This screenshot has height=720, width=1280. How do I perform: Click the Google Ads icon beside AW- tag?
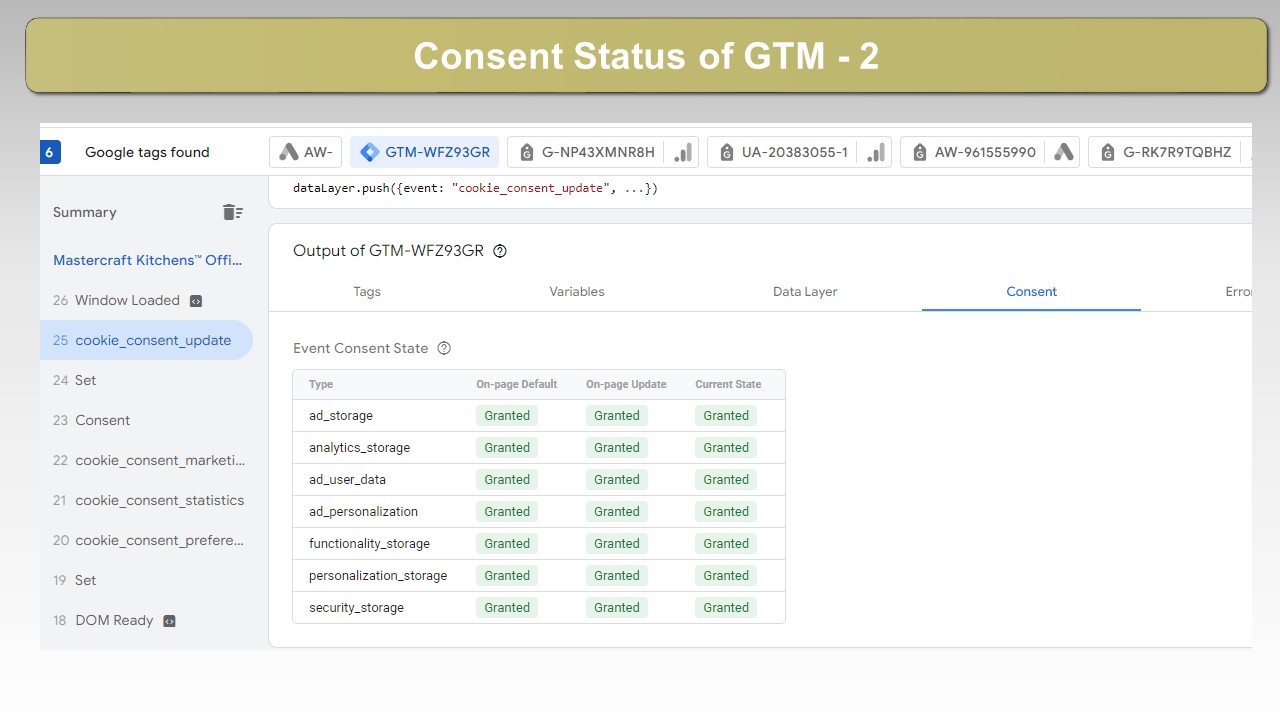pos(289,152)
